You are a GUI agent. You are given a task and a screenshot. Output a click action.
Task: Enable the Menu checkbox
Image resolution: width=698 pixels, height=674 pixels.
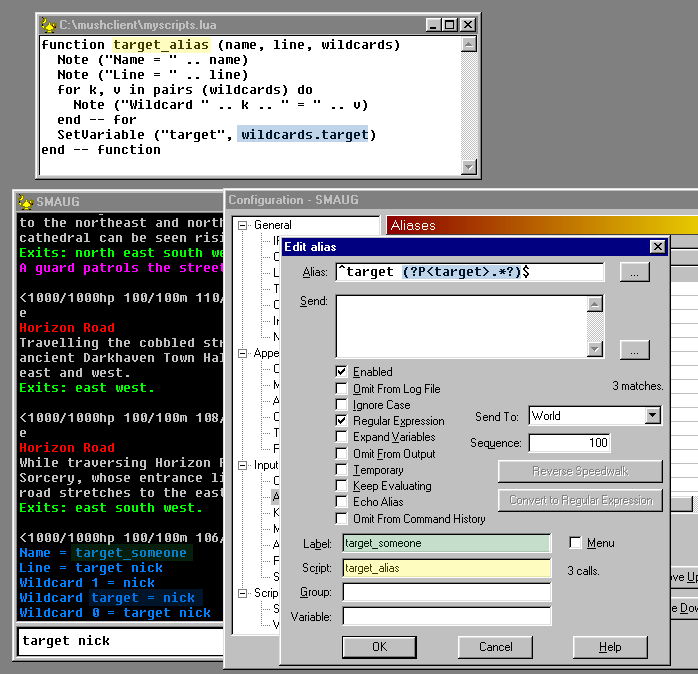tap(575, 543)
